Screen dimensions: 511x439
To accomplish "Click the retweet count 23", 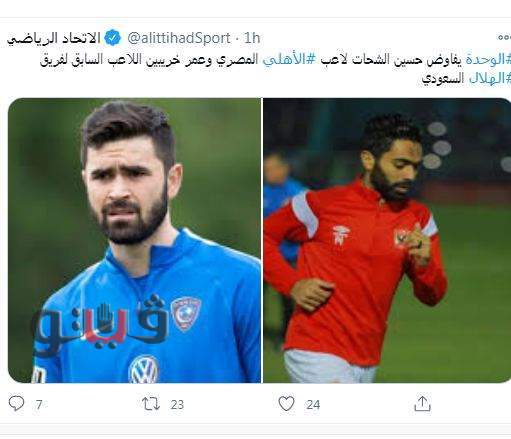I will pos(177,405).
